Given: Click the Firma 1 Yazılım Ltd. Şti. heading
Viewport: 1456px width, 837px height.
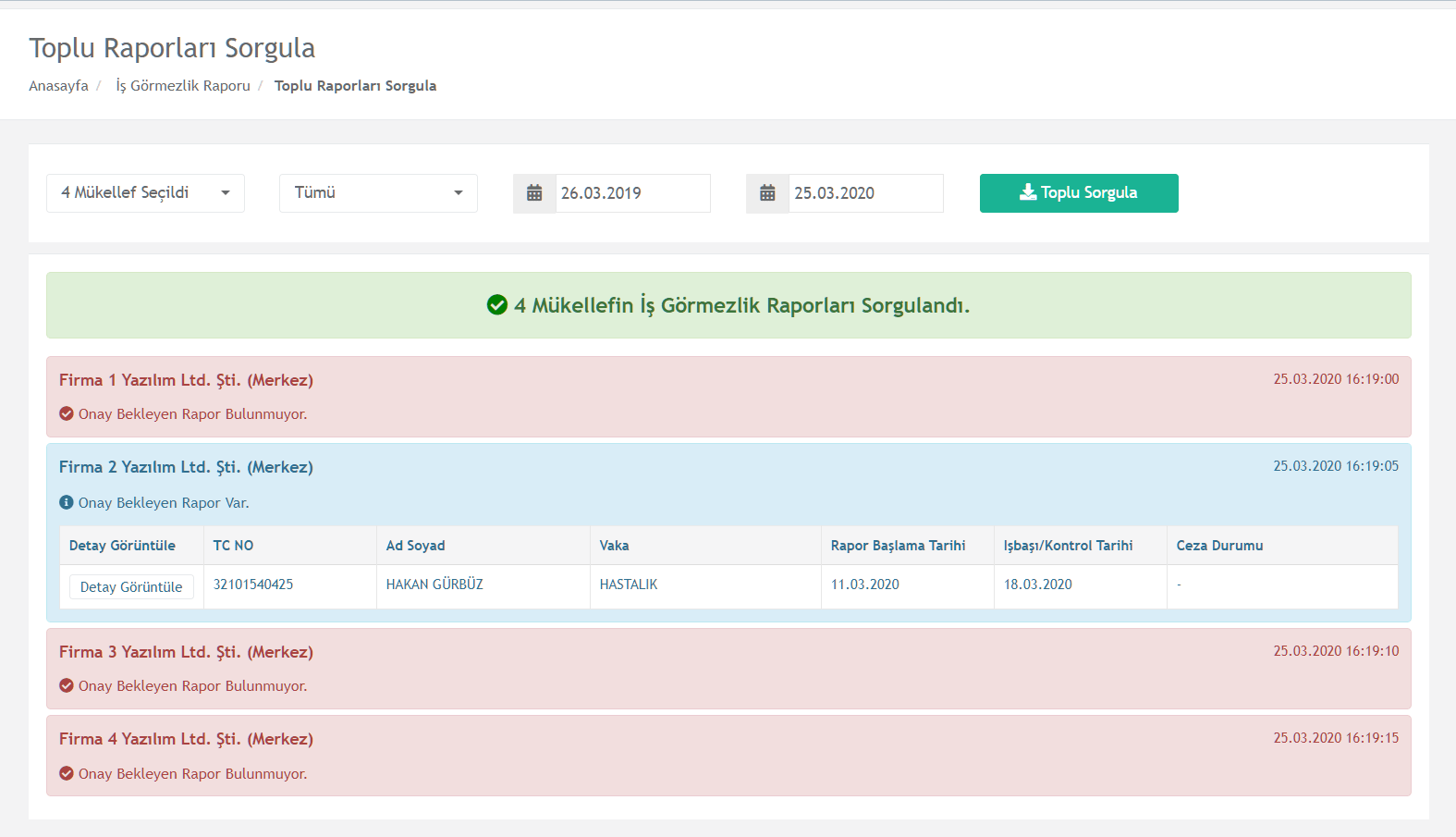Looking at the screenshot, I should pyautogui.click(x=186, y=380).
